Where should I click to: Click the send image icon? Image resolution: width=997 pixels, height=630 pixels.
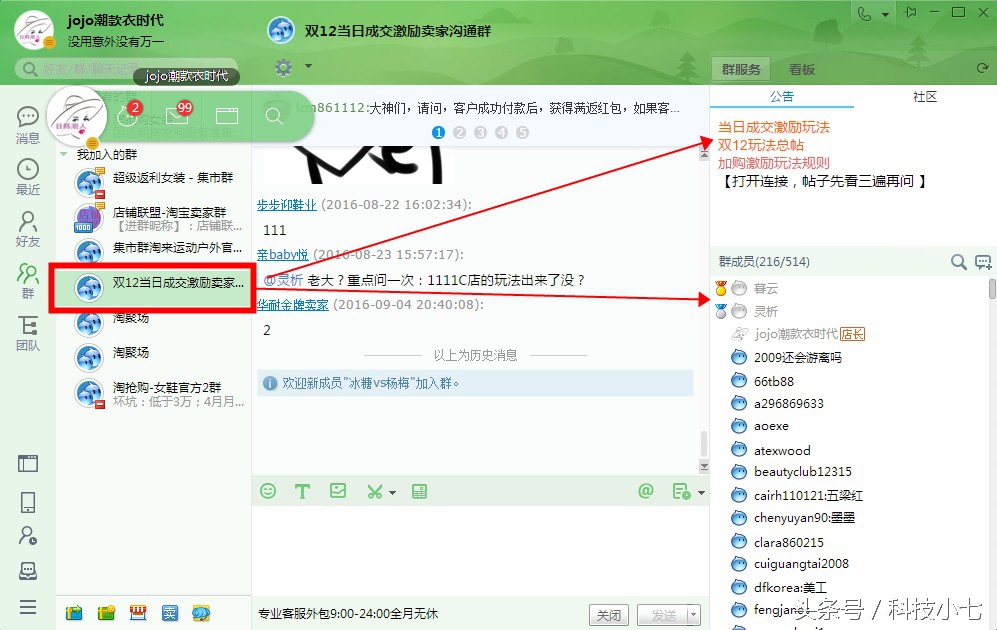[337, 490]
